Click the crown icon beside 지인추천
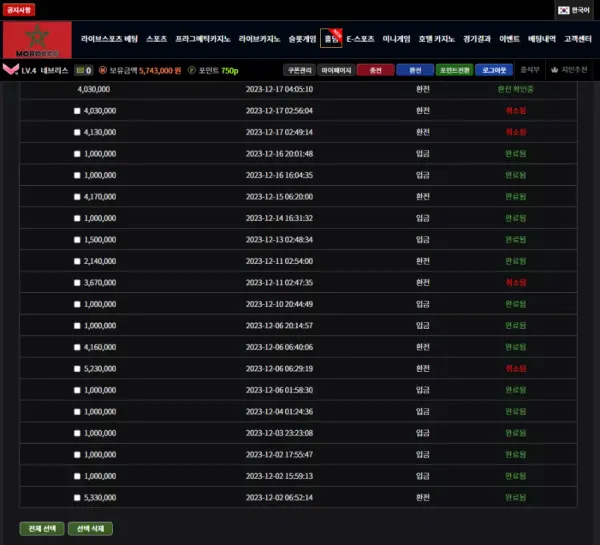The width and height of the screenshot is (600, 545). coord(554,71)
